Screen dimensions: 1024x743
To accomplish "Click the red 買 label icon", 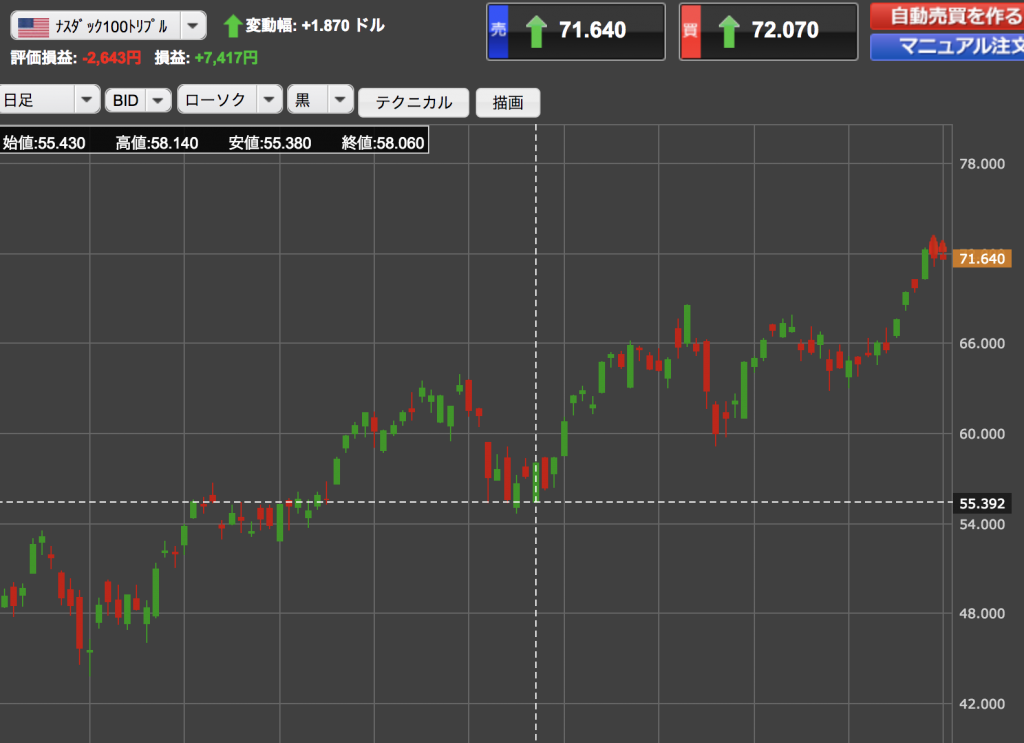I will (x=691, y=31).
